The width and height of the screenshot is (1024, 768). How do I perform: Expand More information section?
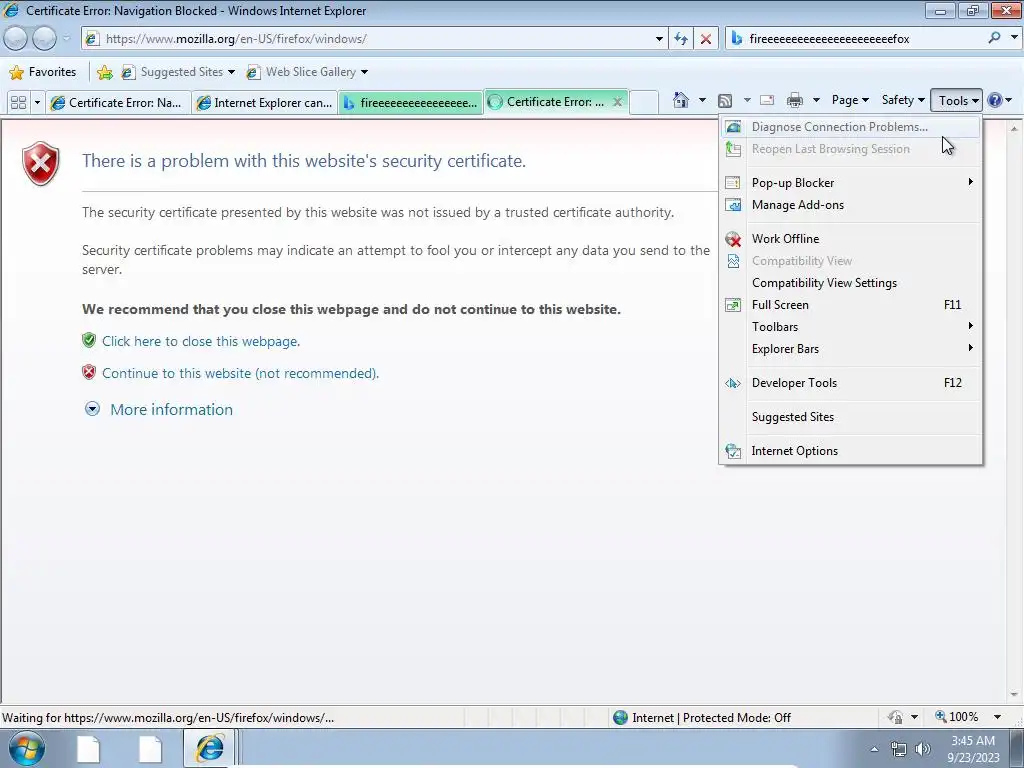point(159,409)
